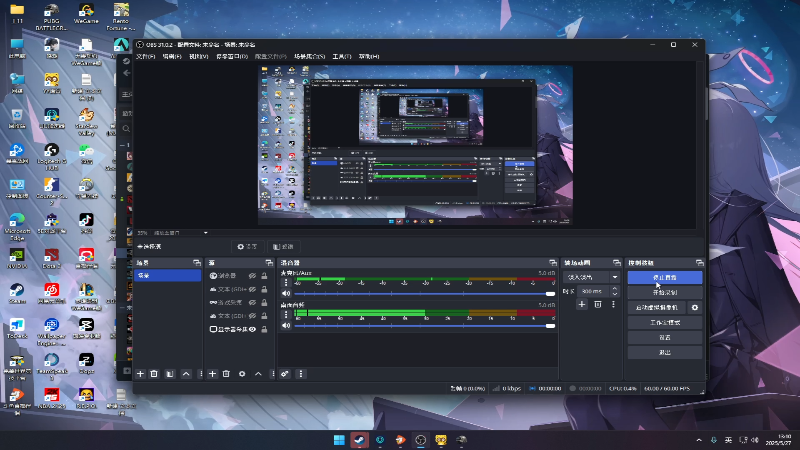Move scene up with arrow icon

tap(186, 374)
